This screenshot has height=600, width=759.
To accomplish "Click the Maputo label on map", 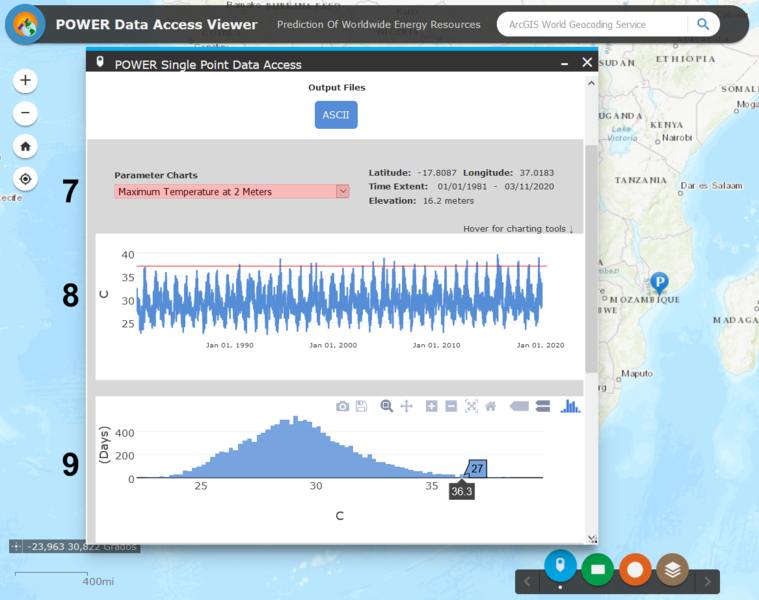I will pos(637,374).
